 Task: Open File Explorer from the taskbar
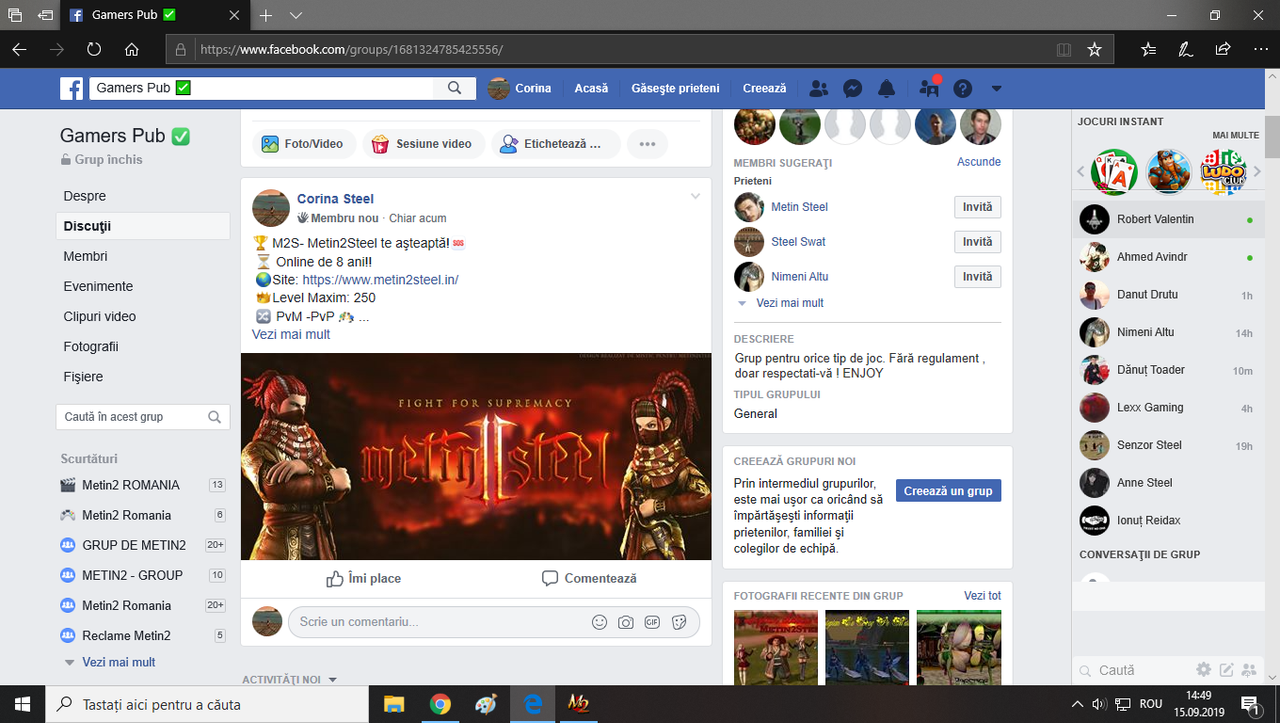tap(394, 704)
